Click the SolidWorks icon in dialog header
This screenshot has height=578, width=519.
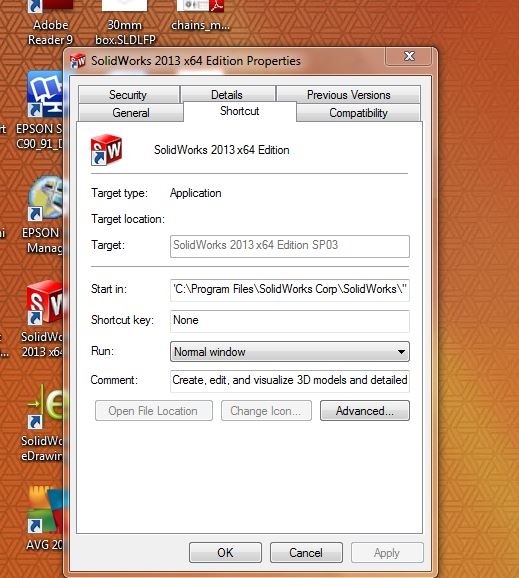(x=106, y=150)
